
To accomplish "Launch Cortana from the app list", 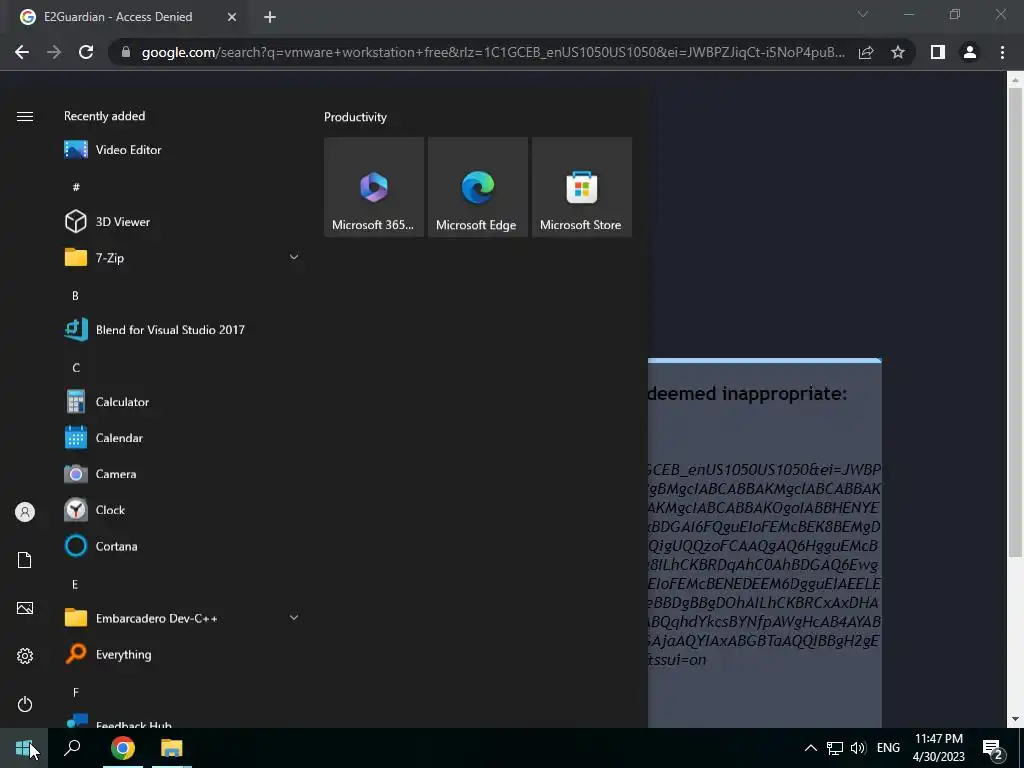I will click(182, 546).
